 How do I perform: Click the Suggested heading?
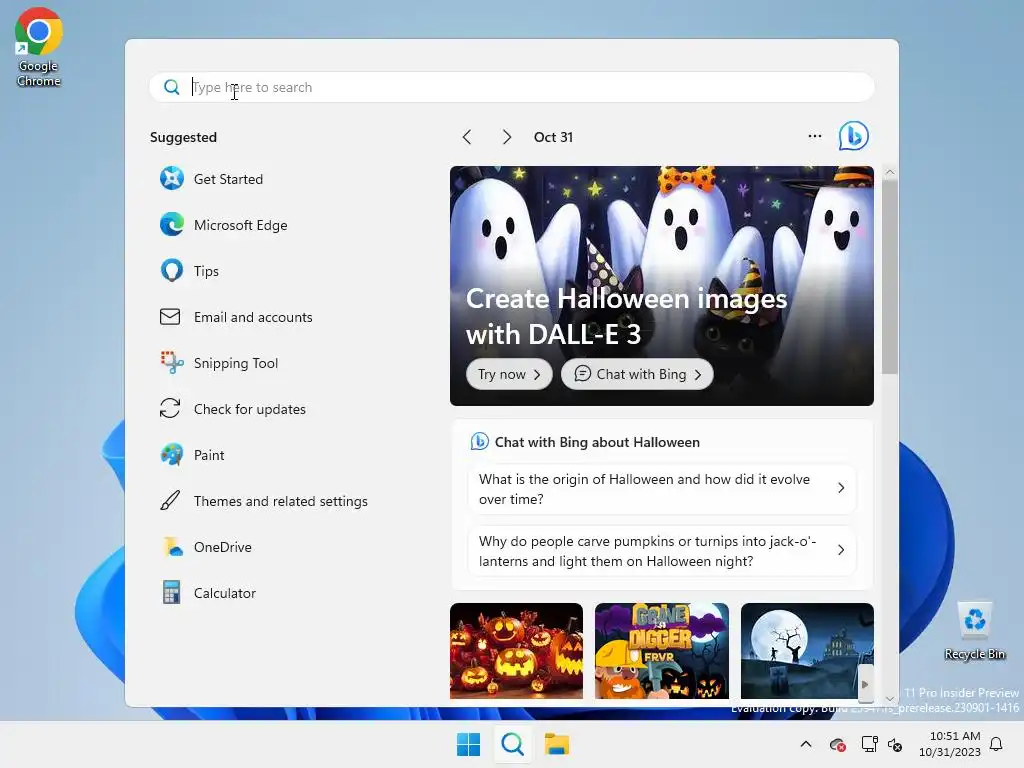pyautogui.click(x=183, y=137)
